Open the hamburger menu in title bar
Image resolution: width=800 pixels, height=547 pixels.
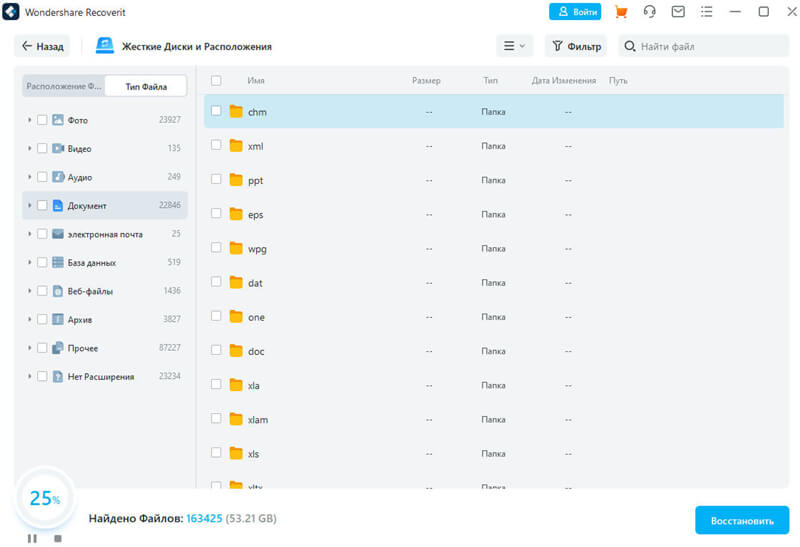click(707, 12)
